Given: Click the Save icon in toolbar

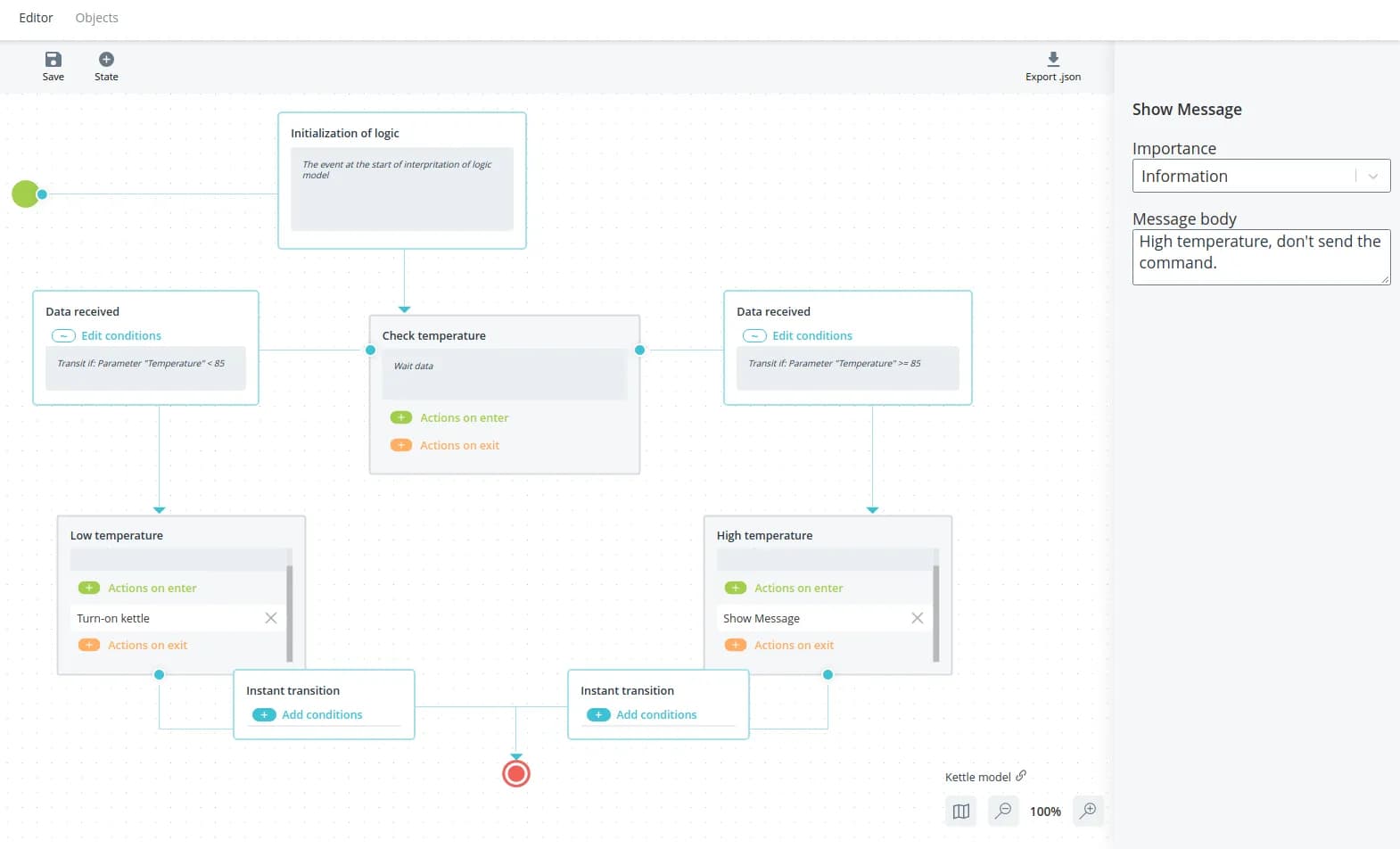Looking at the screenshot, I should click(54, 60).
